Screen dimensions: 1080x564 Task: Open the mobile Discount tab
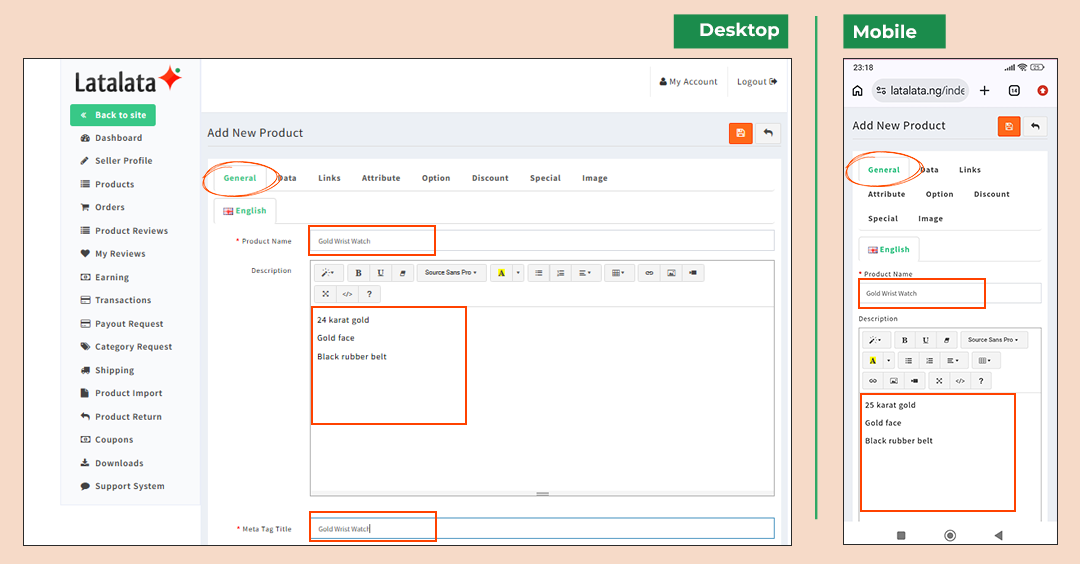[992, 194]
